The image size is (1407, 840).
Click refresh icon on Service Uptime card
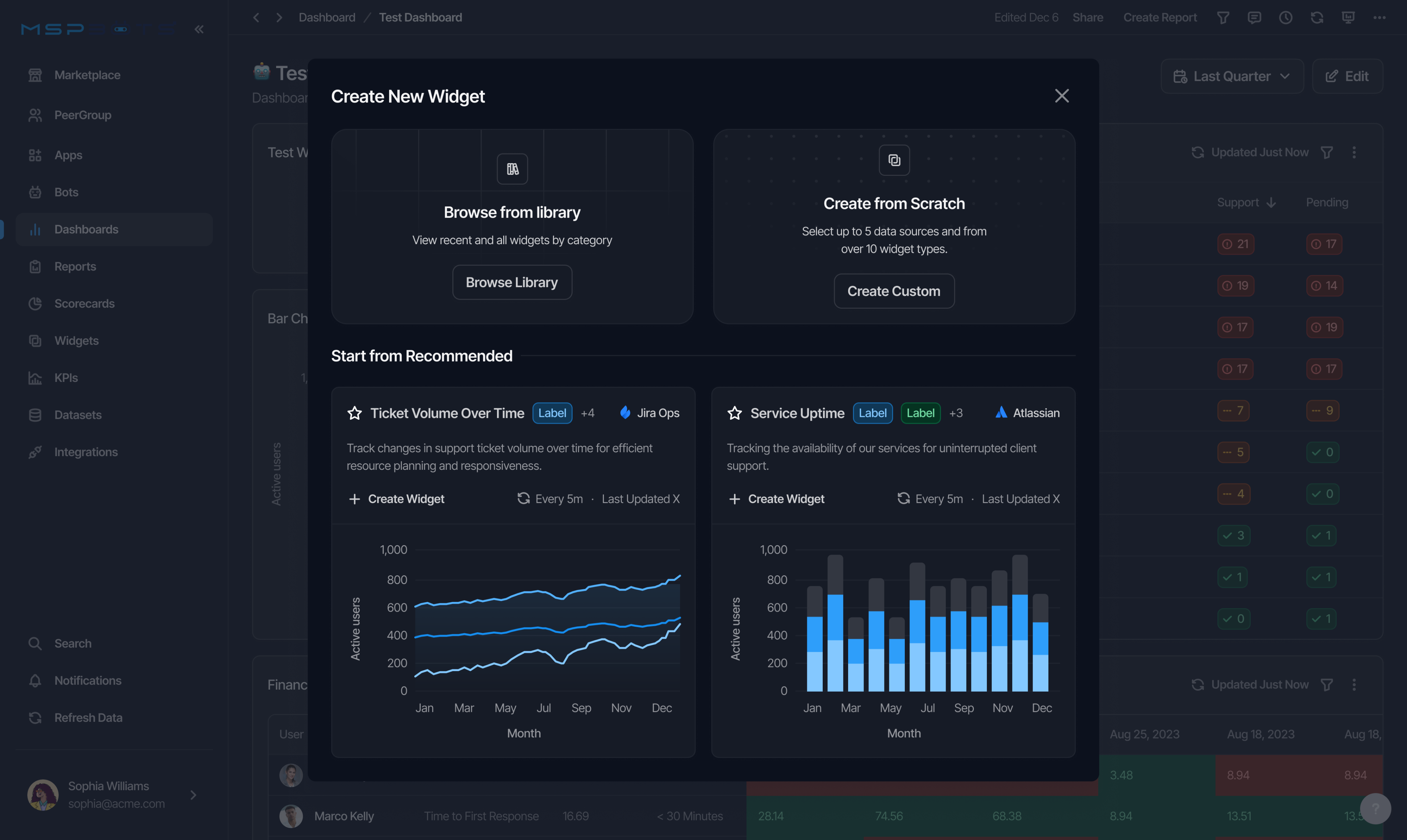click(x=903, y=498)
